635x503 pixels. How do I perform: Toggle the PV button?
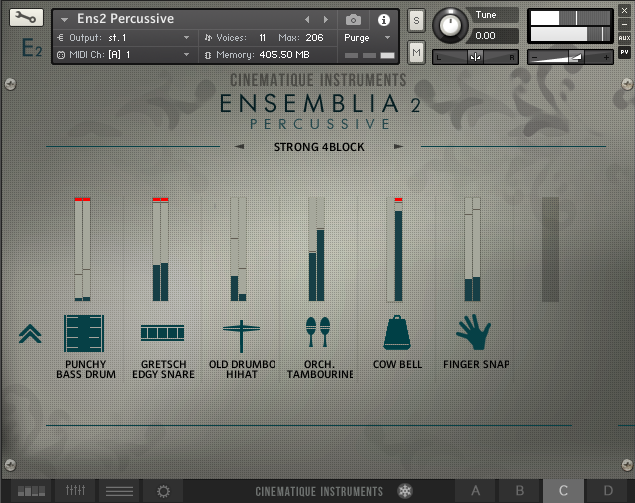point(624,52)
